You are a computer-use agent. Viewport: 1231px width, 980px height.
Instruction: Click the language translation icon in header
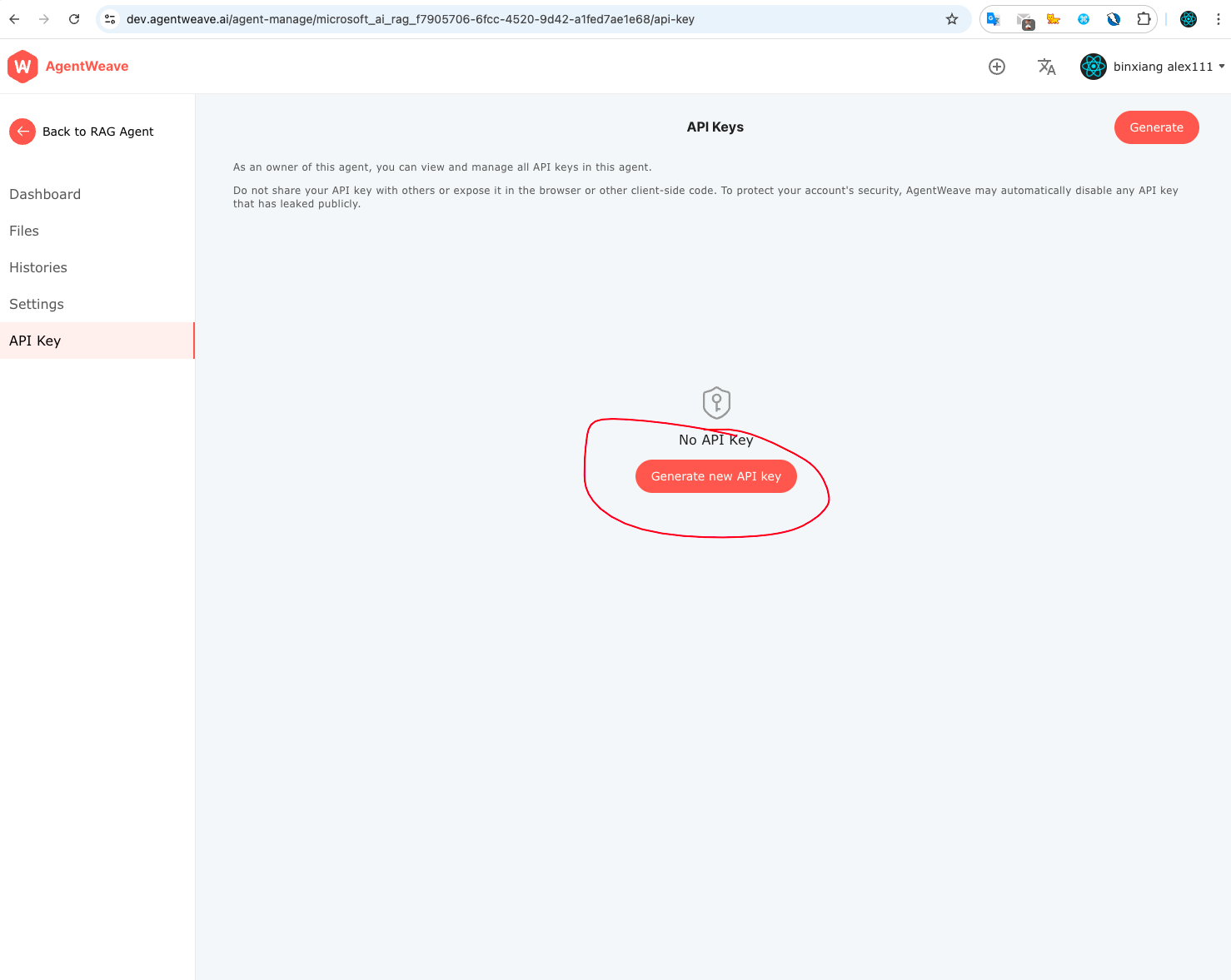pyautogui.click(x=1047, y=67)
